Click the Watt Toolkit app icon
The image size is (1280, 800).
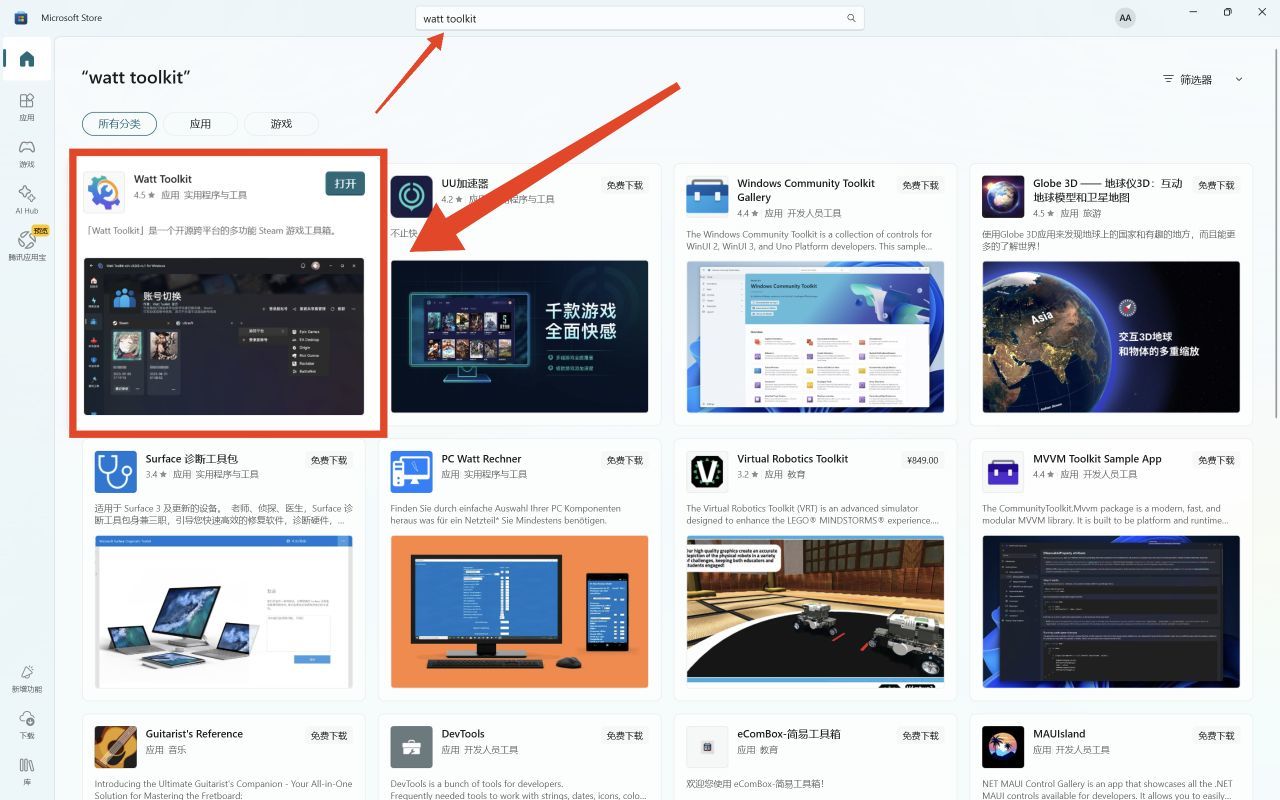coord(104,192)
